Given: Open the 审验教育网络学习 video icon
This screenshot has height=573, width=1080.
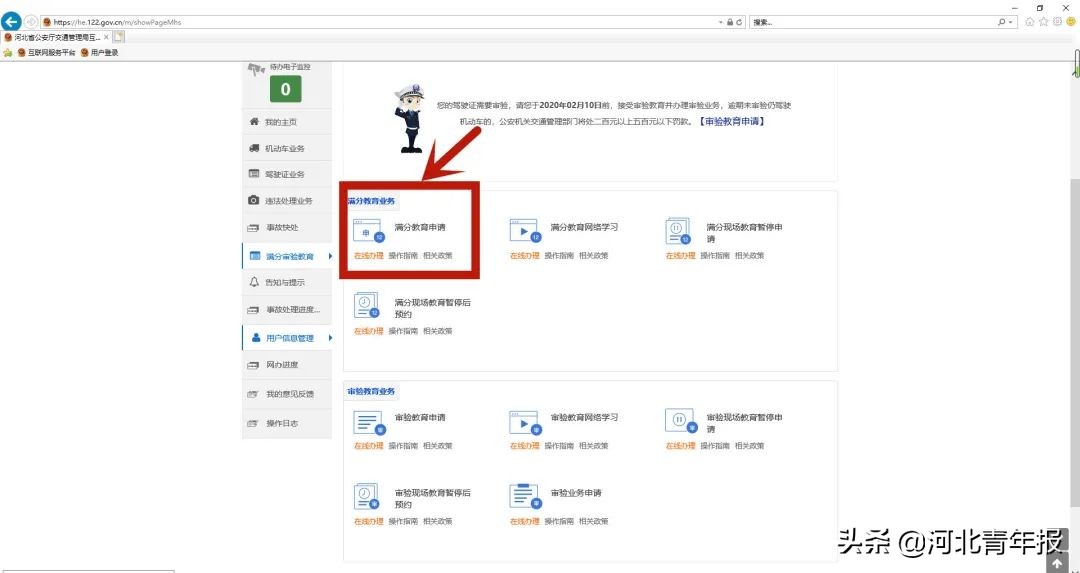Looking at the screenshot, I should [x=524, y=421].
